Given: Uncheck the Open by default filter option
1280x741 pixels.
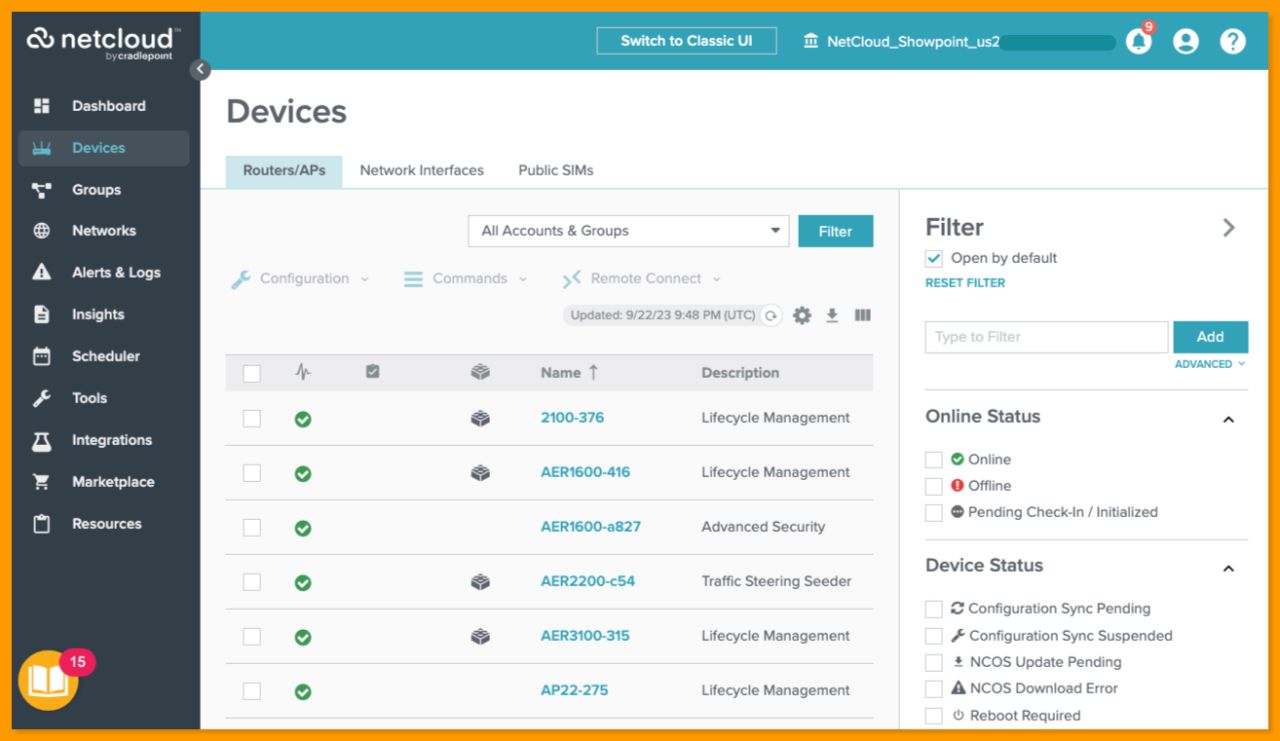Looking at the screenshot, I should pyautogui.click(x=933, y=257).
